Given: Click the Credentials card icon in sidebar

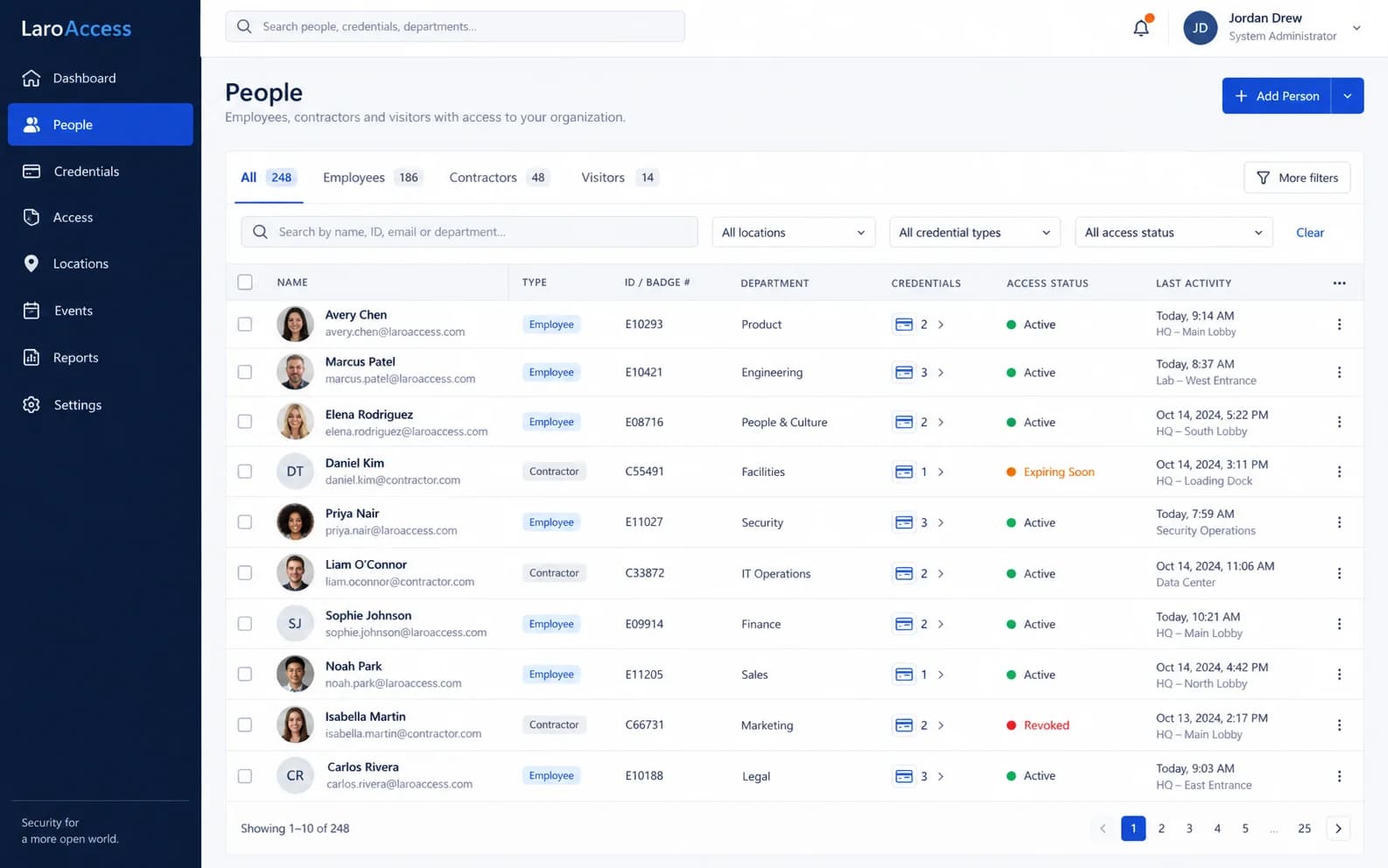Looking at the screenshot, I should pos(32,171).
